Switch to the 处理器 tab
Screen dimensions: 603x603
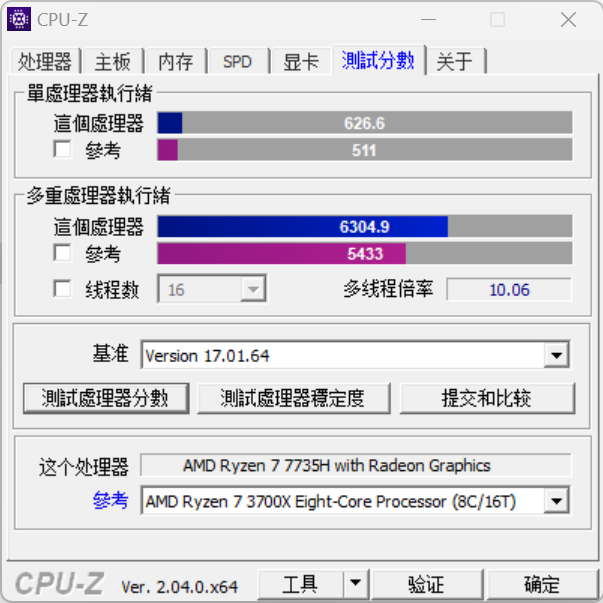coord(45,61)
